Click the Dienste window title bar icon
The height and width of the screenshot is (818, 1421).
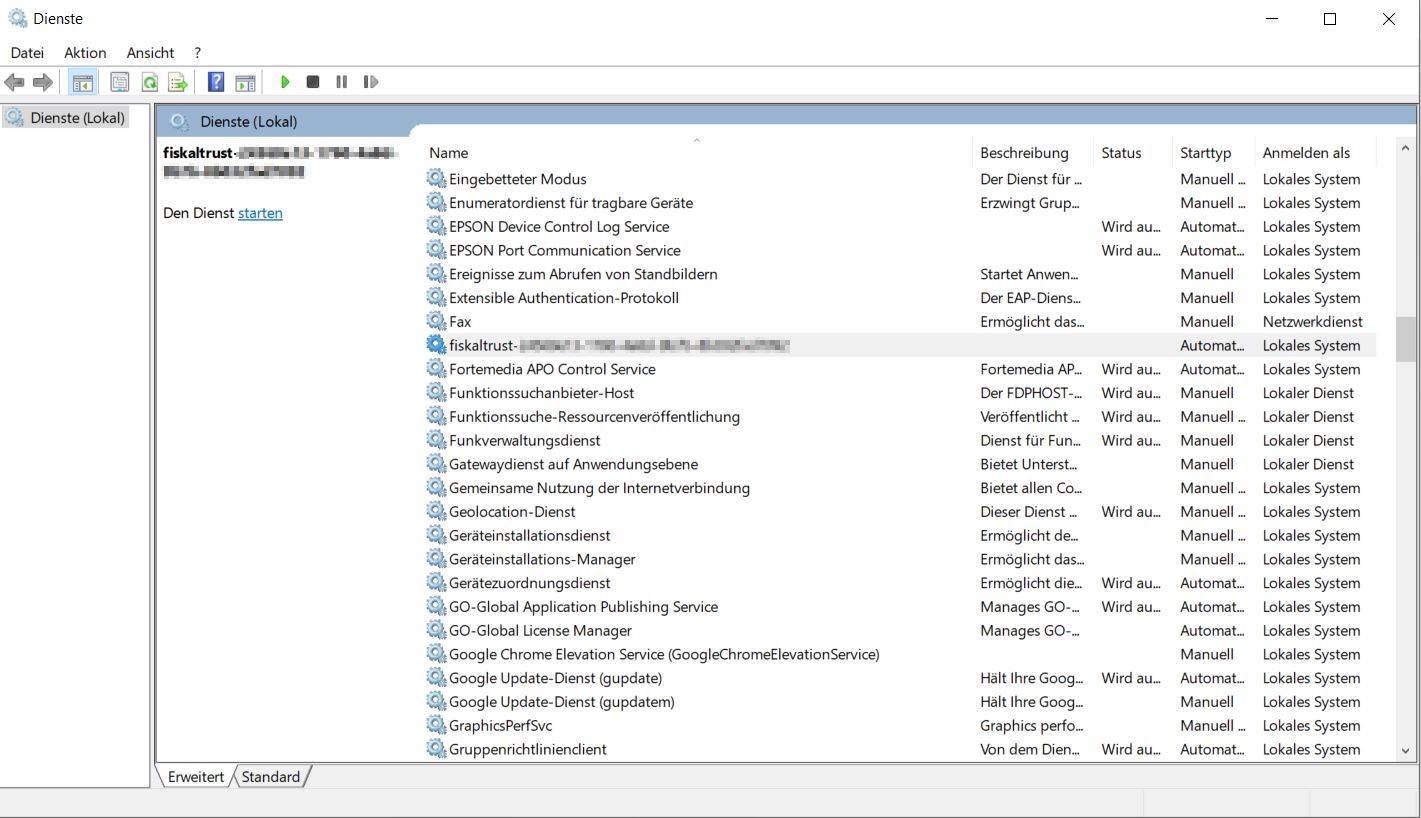coord(17,18)
